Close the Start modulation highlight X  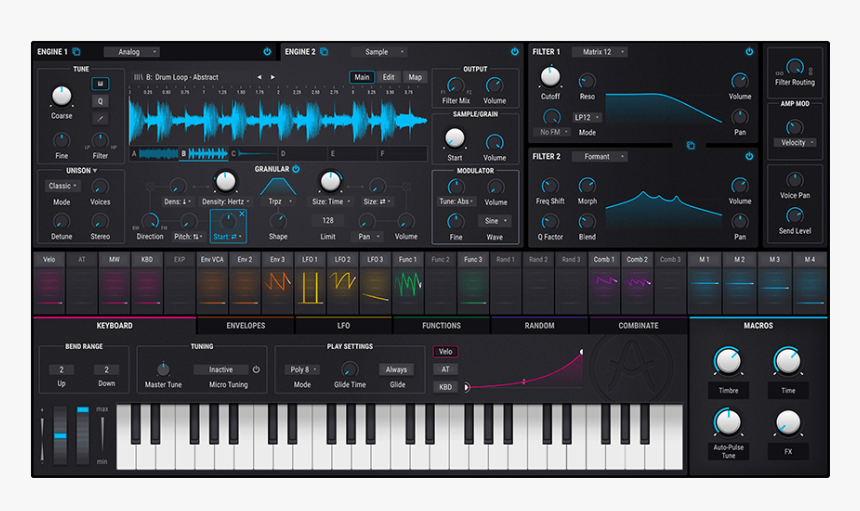click(242, 214)
